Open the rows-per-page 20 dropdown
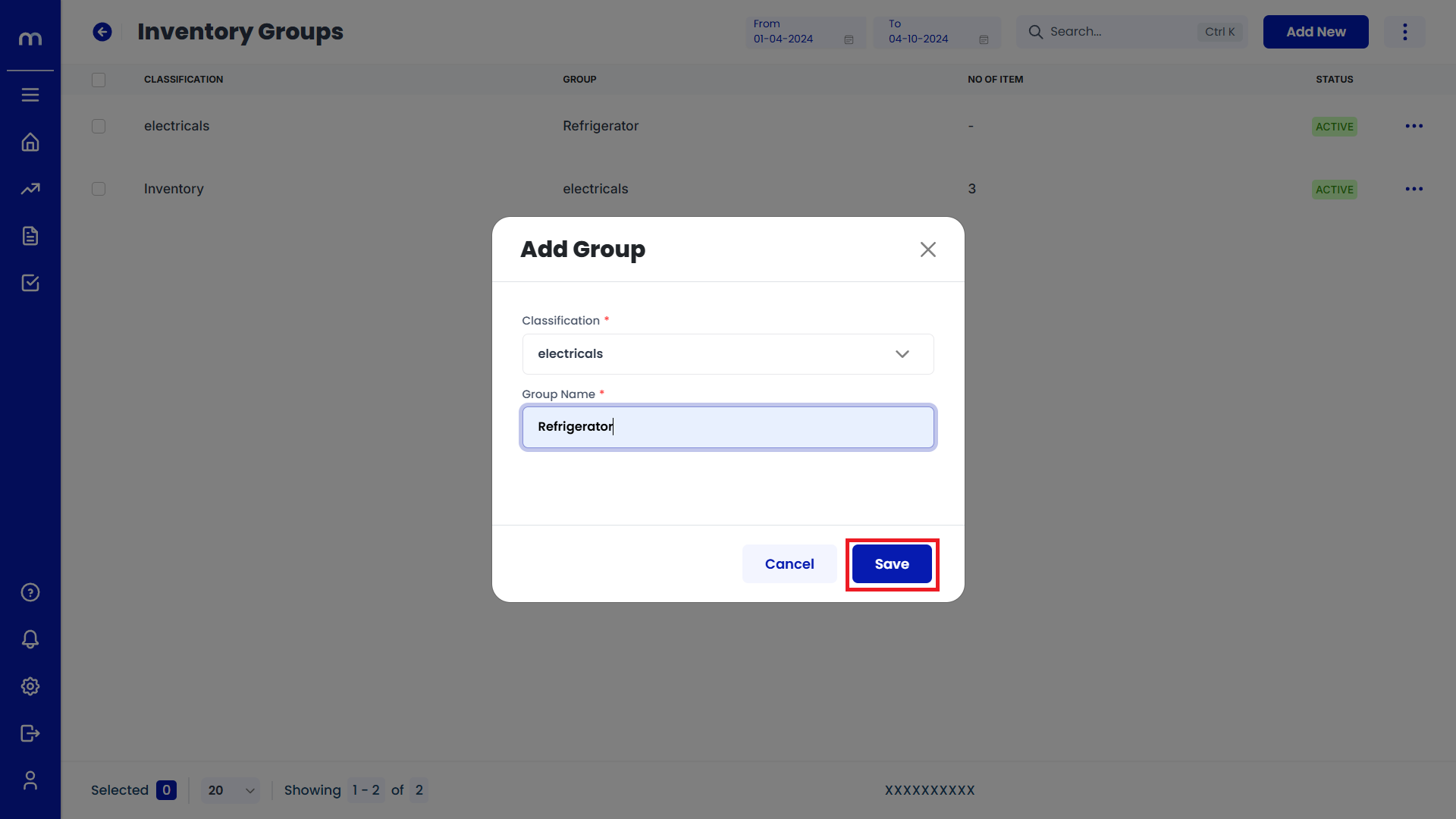This screenshot has width=1456, height=819. pos(231,790)
